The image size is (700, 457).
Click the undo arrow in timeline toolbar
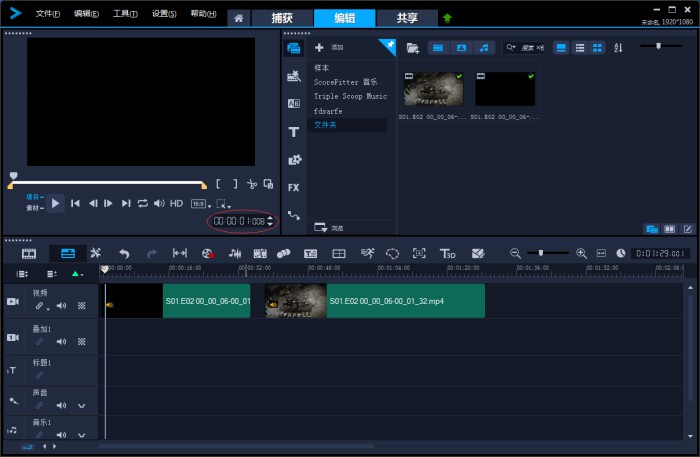124,254
